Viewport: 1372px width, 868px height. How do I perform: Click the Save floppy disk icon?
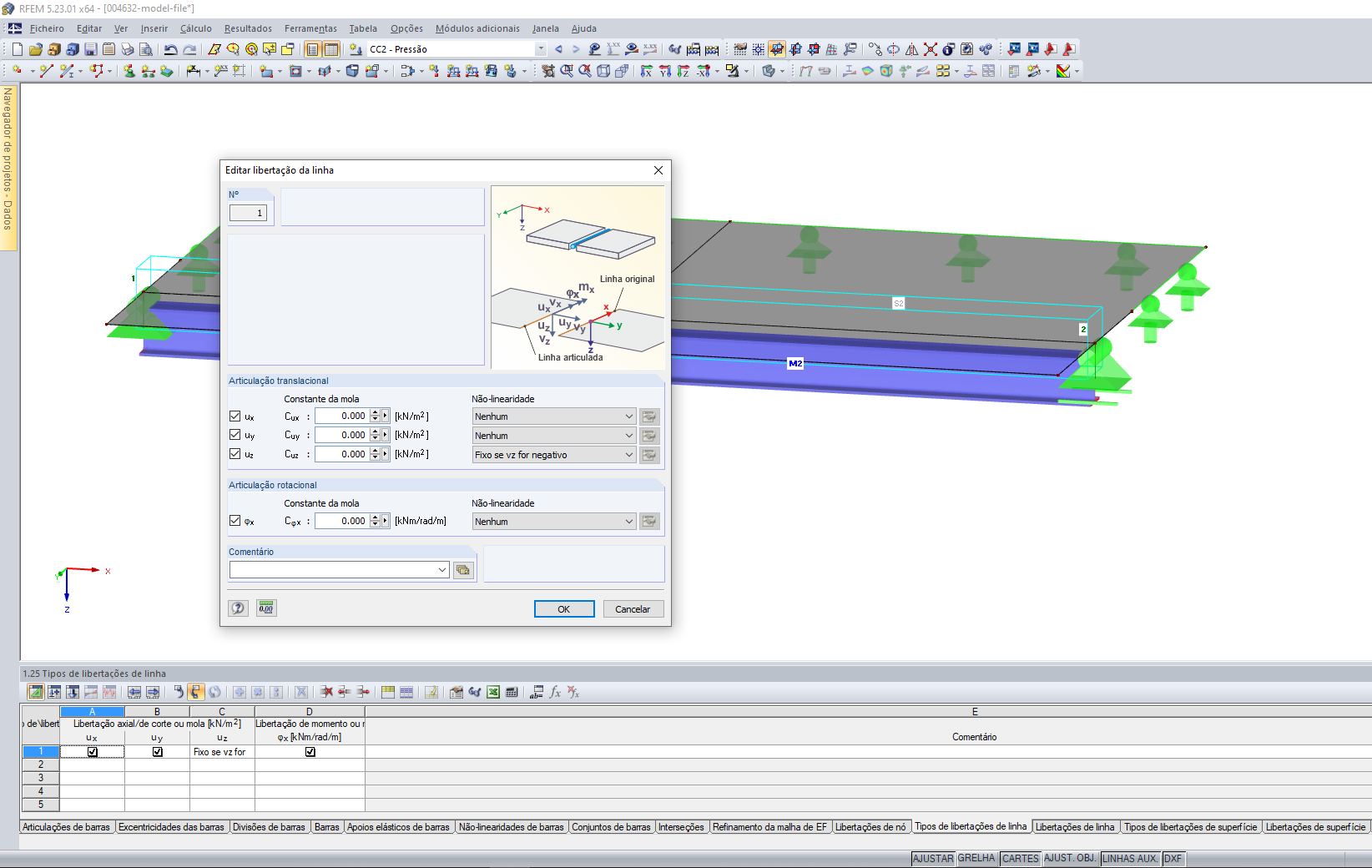coord(91,49)
